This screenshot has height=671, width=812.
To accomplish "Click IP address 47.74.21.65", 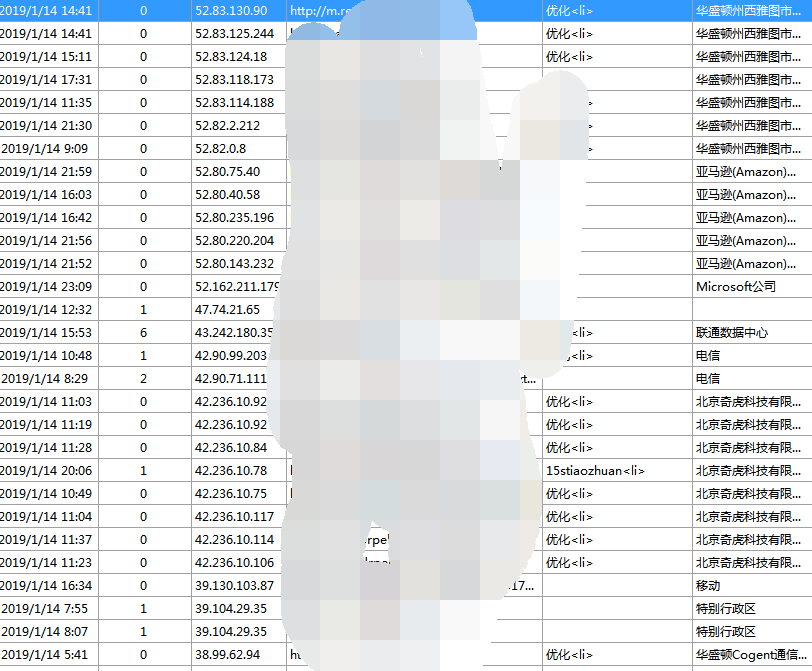I will 227,310.
